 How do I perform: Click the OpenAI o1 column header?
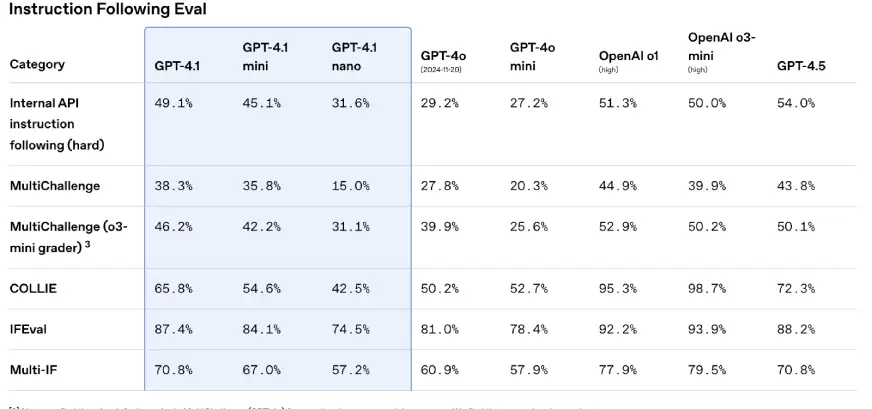(x=628, y=57)
